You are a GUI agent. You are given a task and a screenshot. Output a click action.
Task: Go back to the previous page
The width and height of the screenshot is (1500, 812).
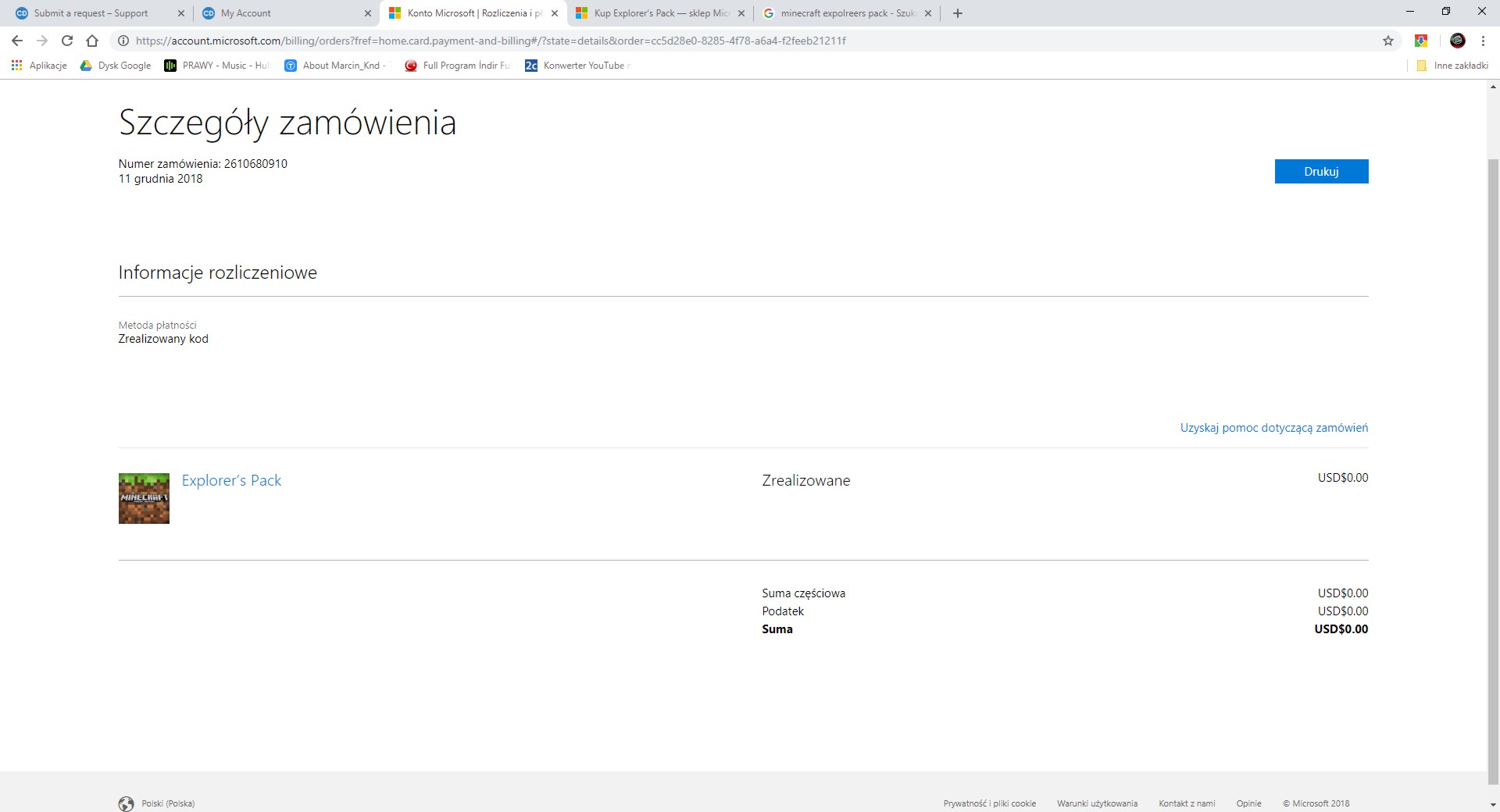pyautogui.click(x=17, y=41)
